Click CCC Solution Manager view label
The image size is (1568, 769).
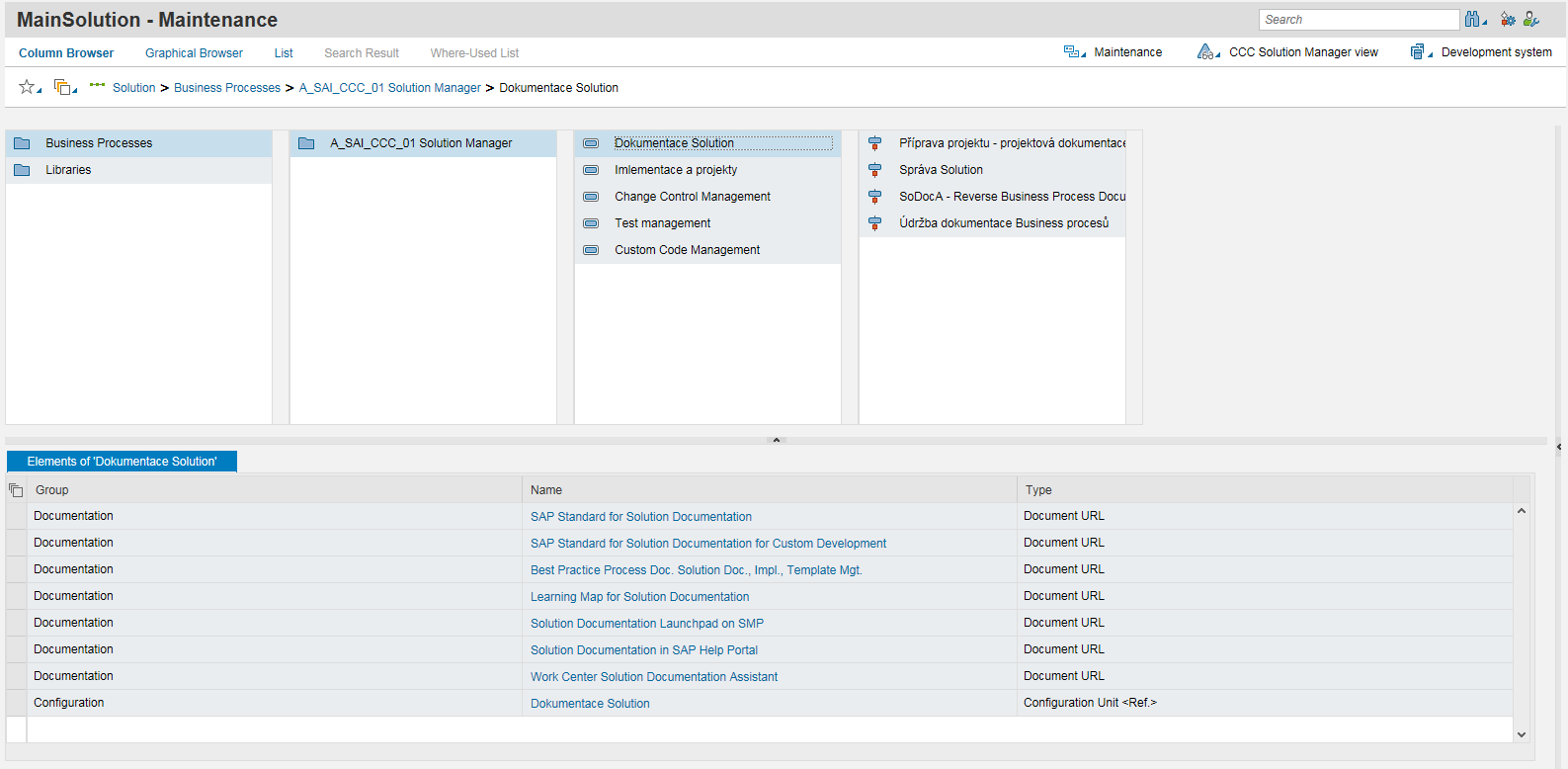point(1303,52)
